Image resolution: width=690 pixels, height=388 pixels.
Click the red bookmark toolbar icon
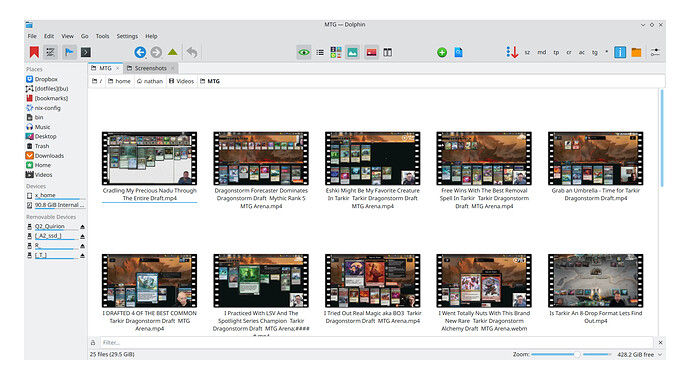(34, 52)
